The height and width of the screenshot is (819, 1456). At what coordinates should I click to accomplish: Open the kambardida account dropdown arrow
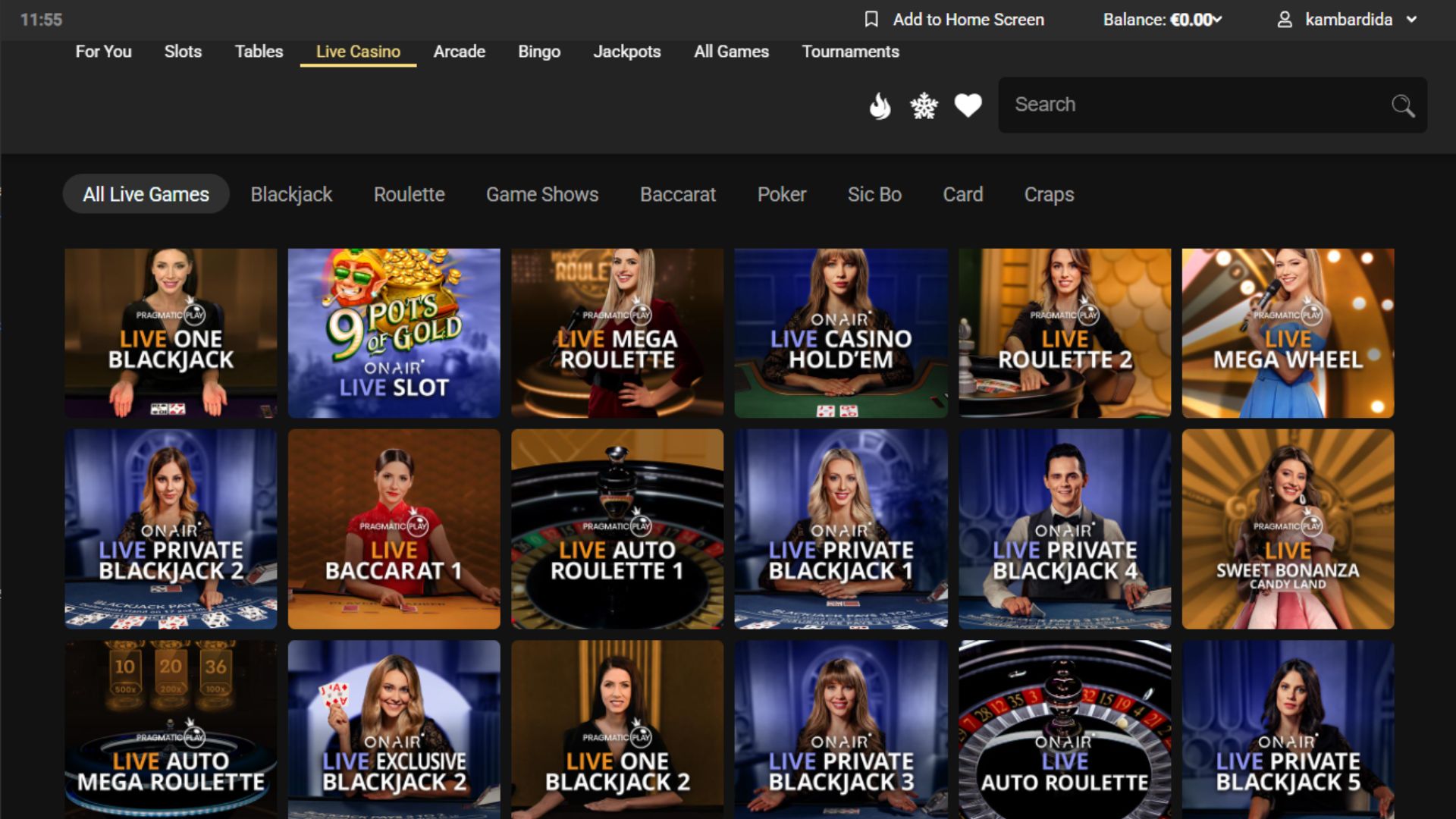(1411, 20)
